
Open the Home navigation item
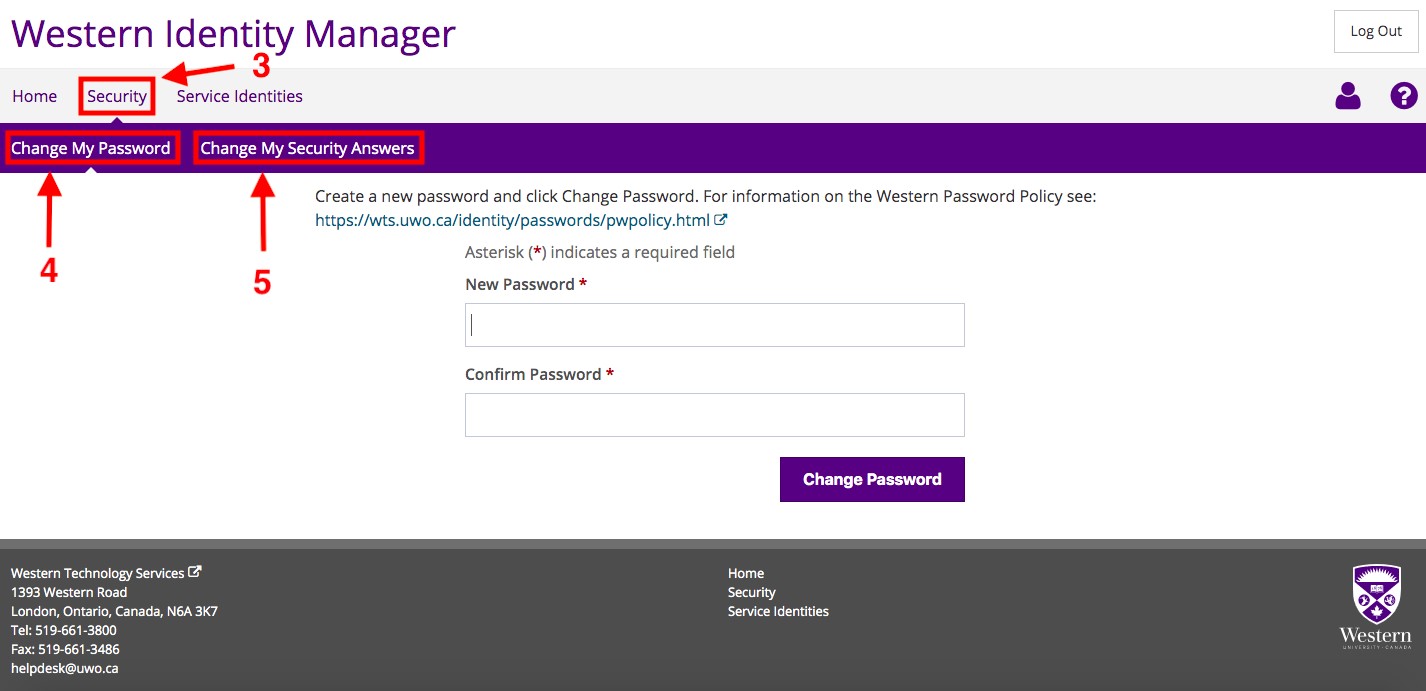34,96
